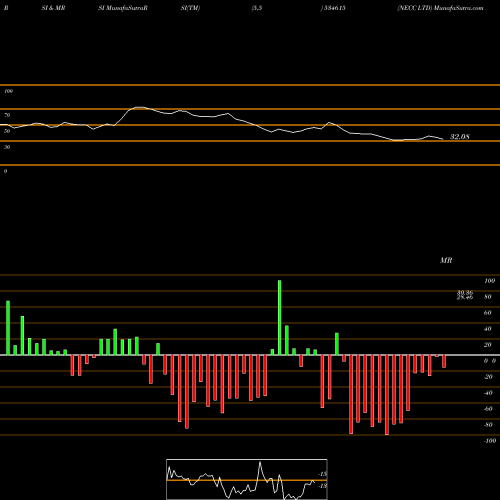This screenshot has width=500, height=500.
Task: Click the 'SI & MR' header label
Action: [53, 8]
